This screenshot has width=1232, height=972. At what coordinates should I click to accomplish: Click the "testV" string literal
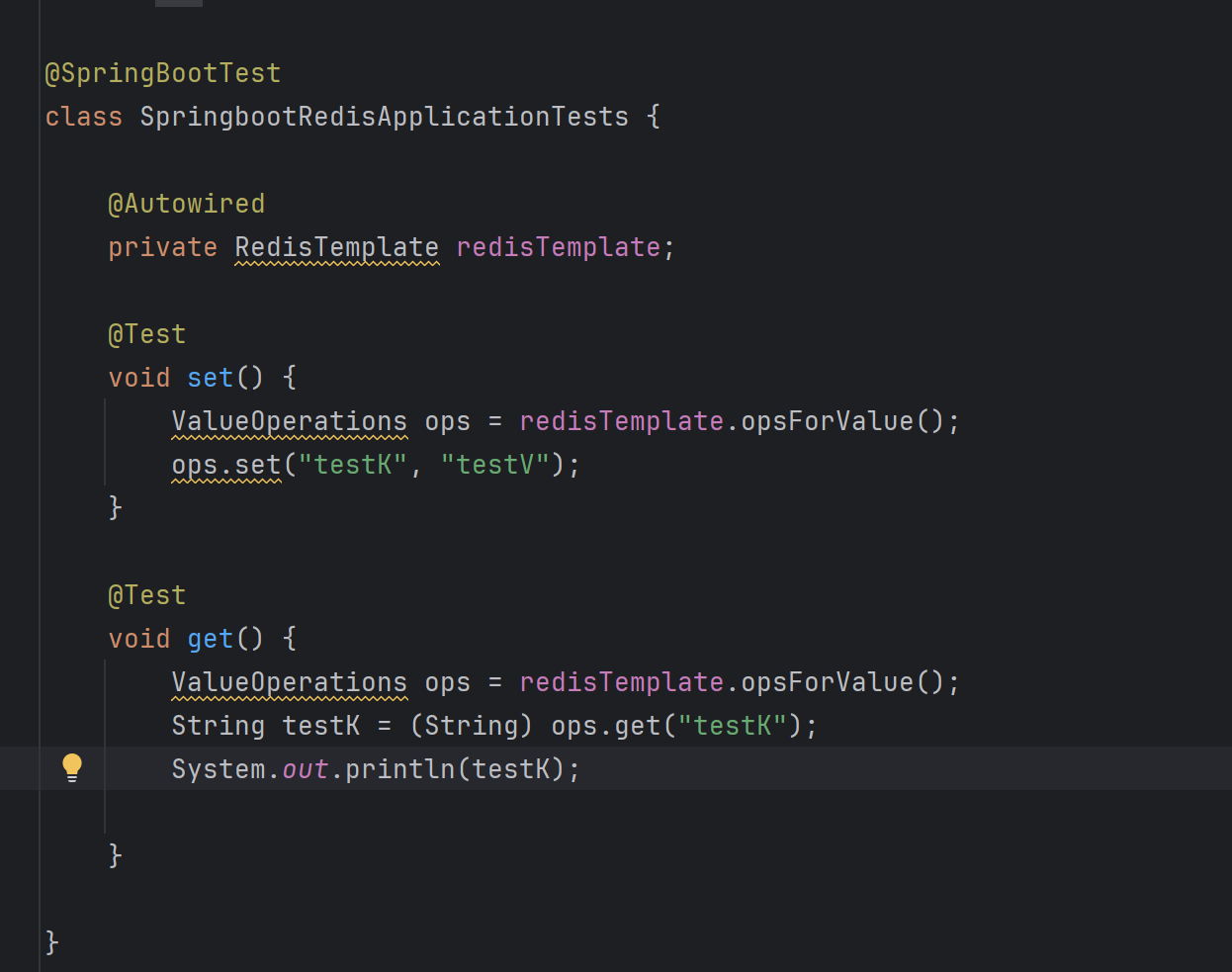495,465
